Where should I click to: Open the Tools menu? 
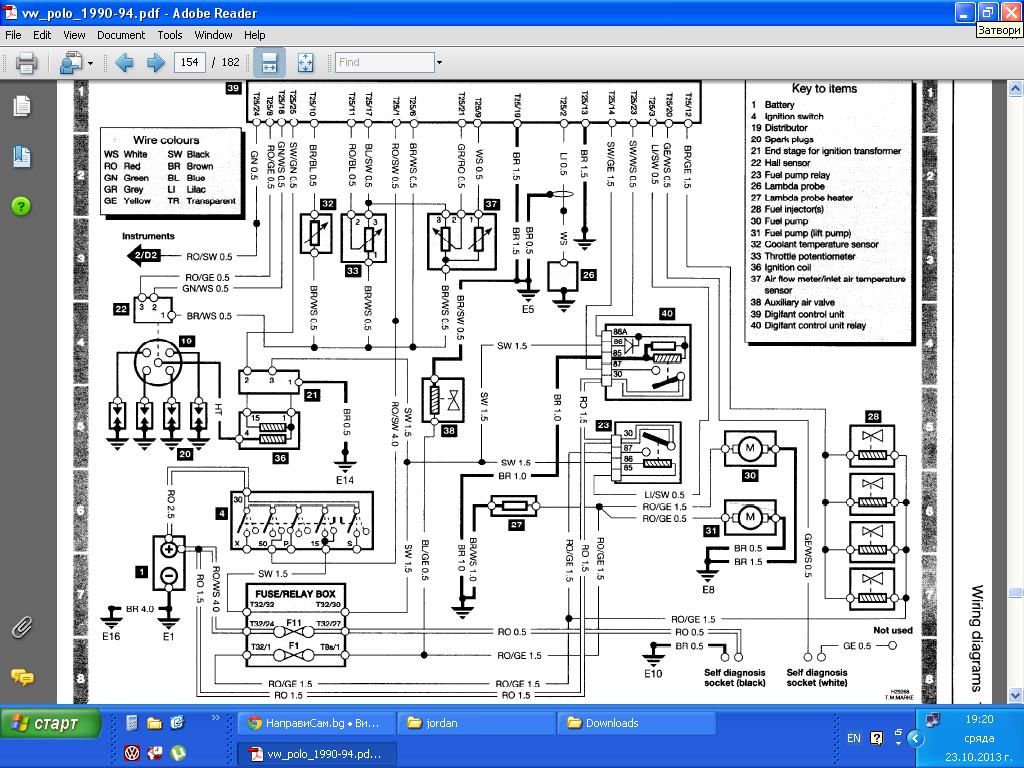click(170, 34)
